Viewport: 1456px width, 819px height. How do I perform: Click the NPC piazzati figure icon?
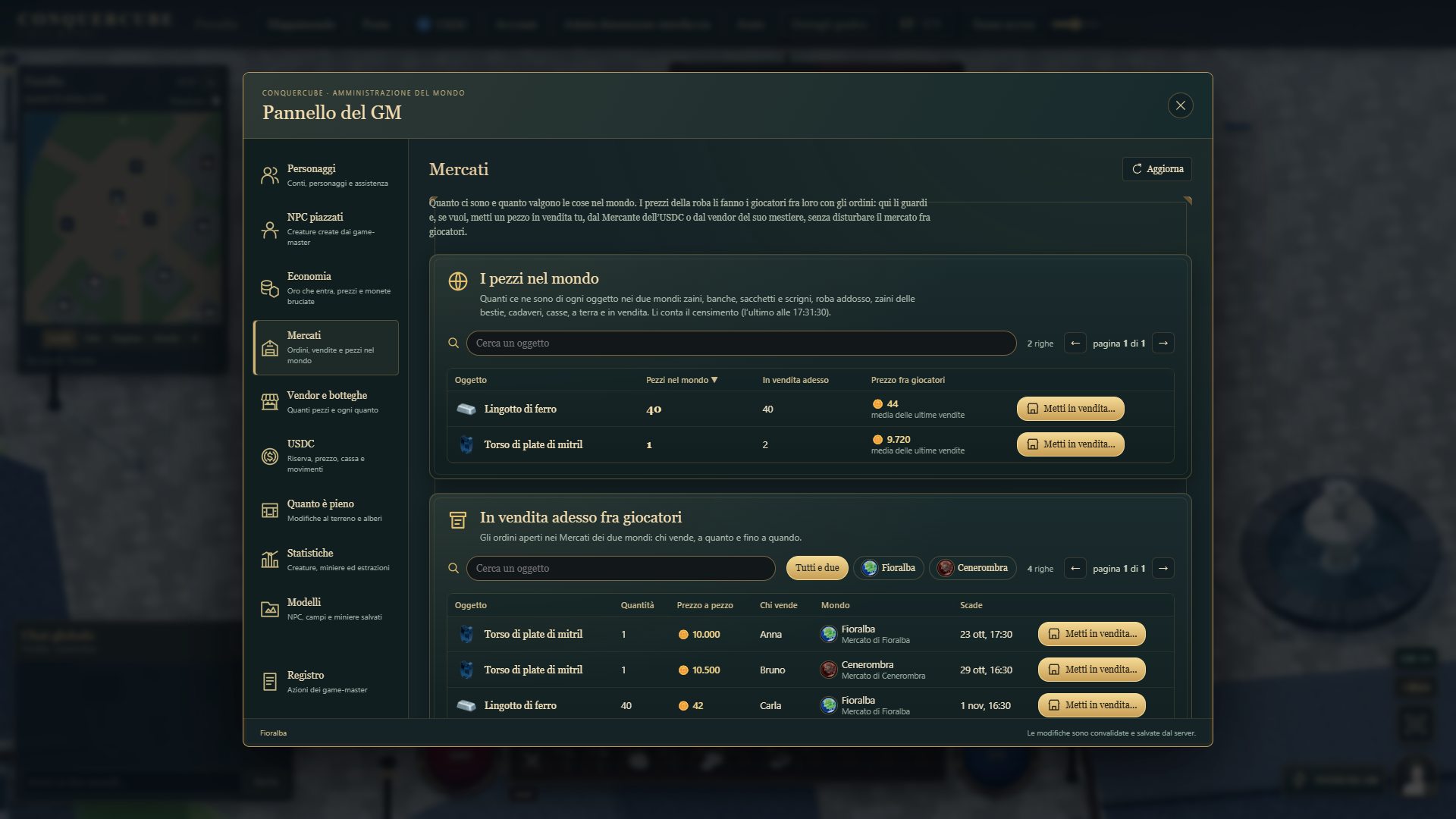(x=269, y=230)
